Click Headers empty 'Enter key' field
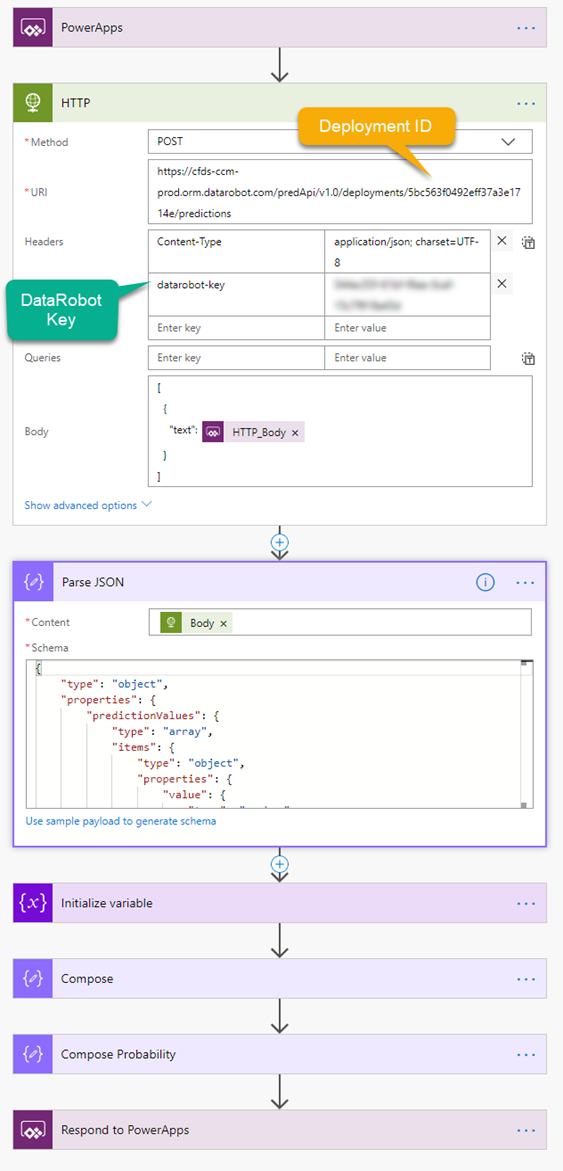This screenshot has height=1171, width=563. tap(236, 328)
